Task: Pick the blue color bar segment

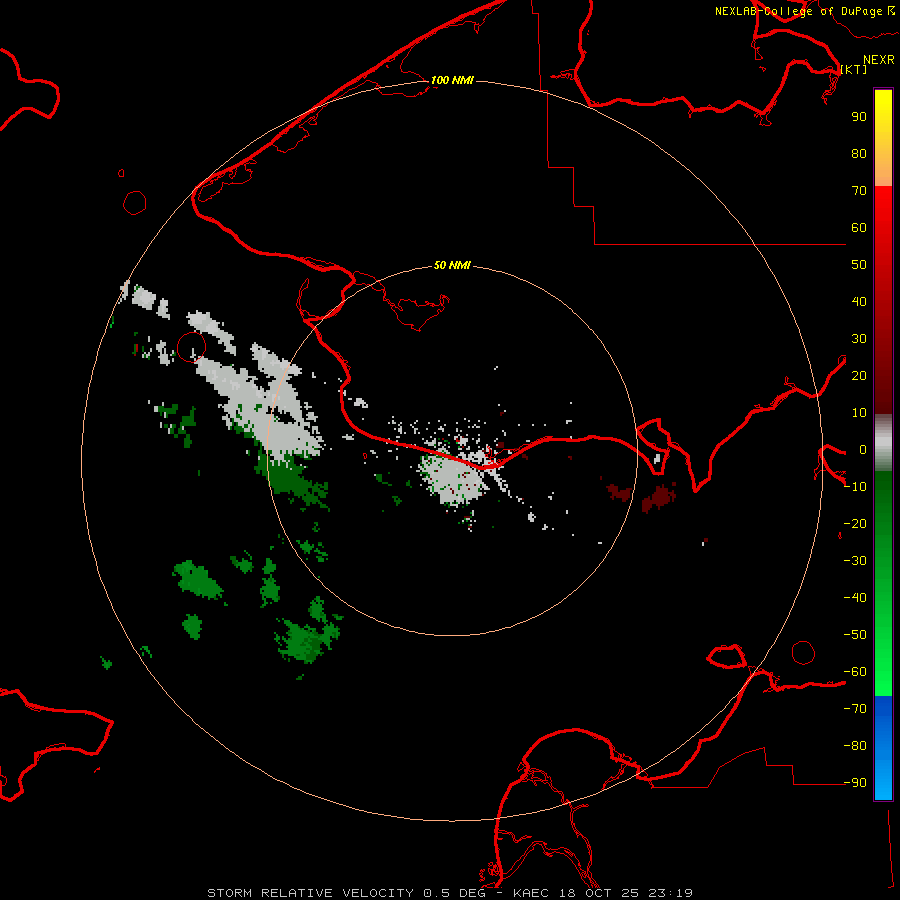Action: pyautogui.click(x=883, y=748)
